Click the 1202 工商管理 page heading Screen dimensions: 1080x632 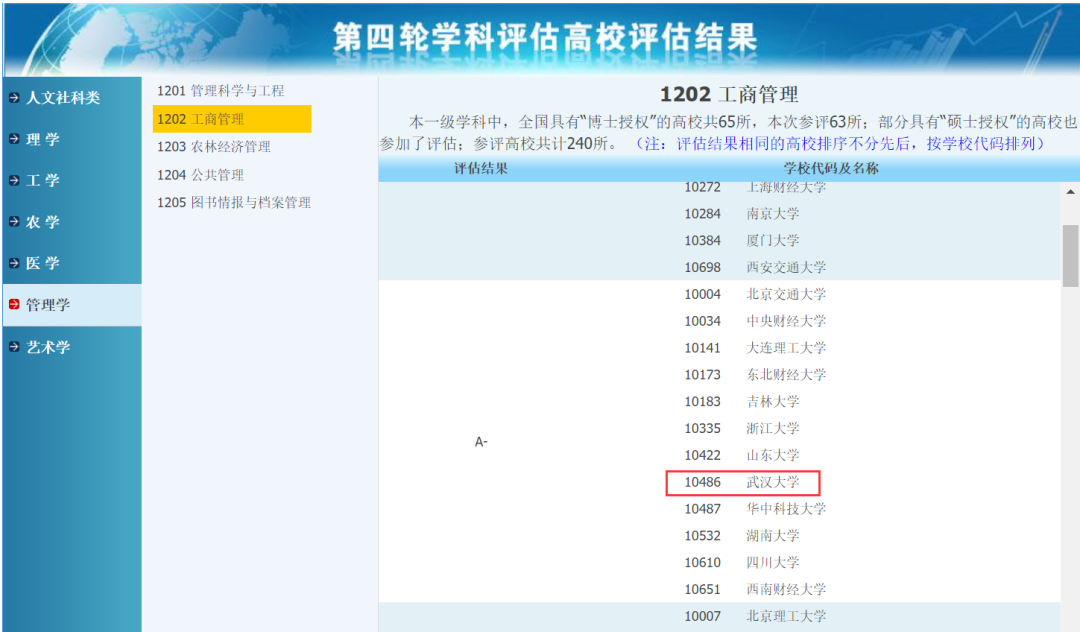(x=729, y=94)
